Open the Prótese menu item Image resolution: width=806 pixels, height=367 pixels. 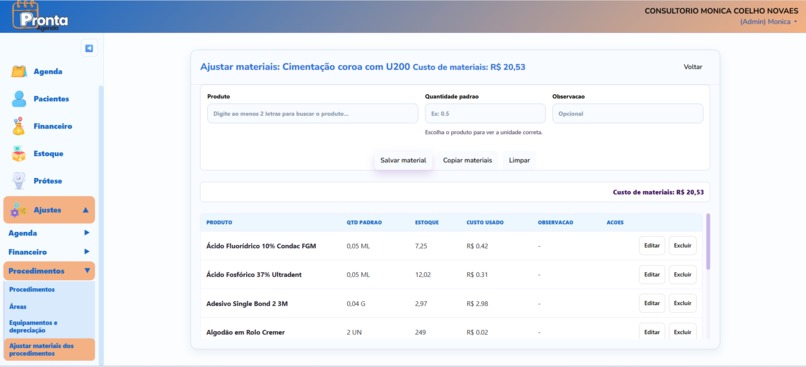click(x=48, y=181)
